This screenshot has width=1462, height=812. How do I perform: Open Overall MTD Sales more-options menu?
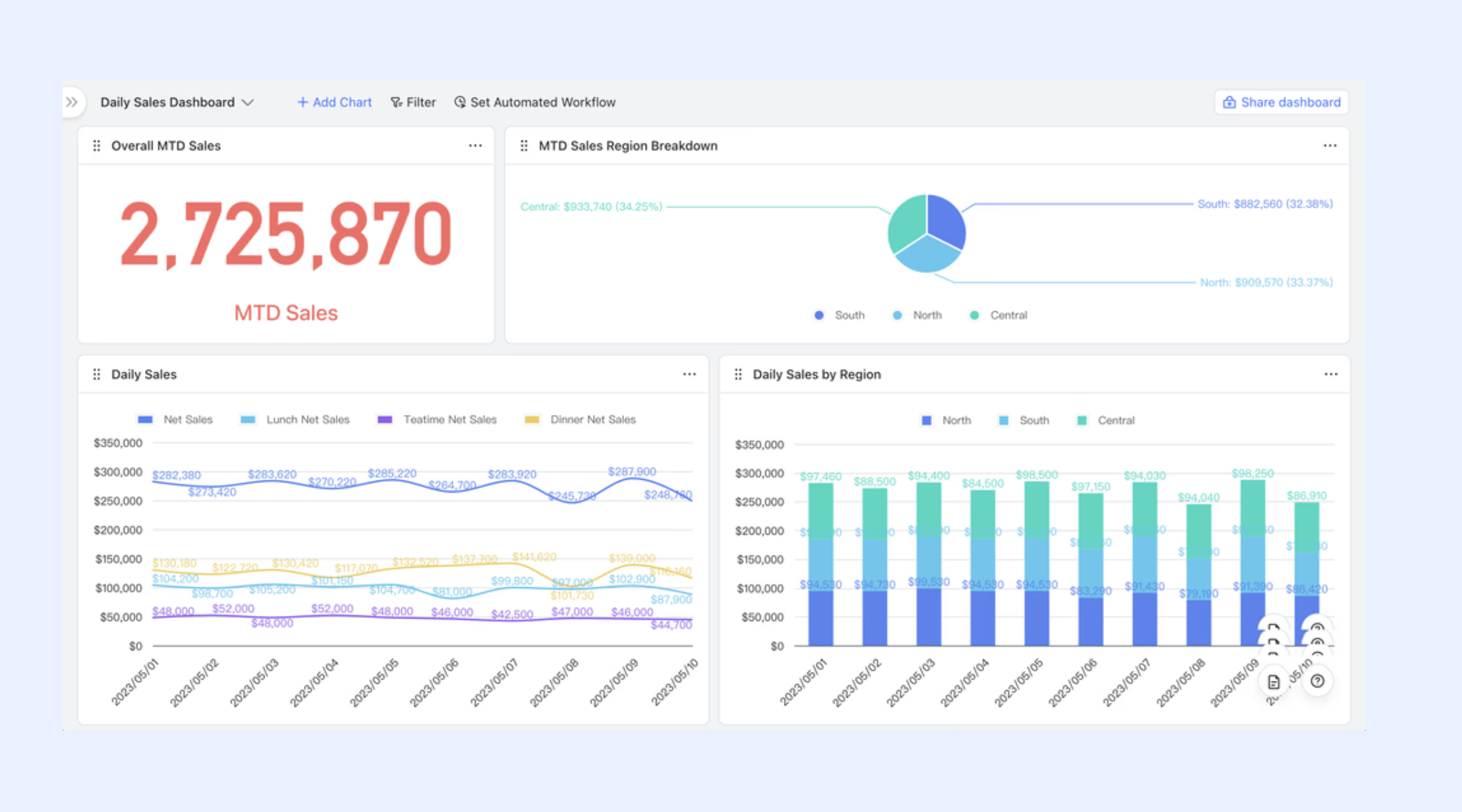475,145
